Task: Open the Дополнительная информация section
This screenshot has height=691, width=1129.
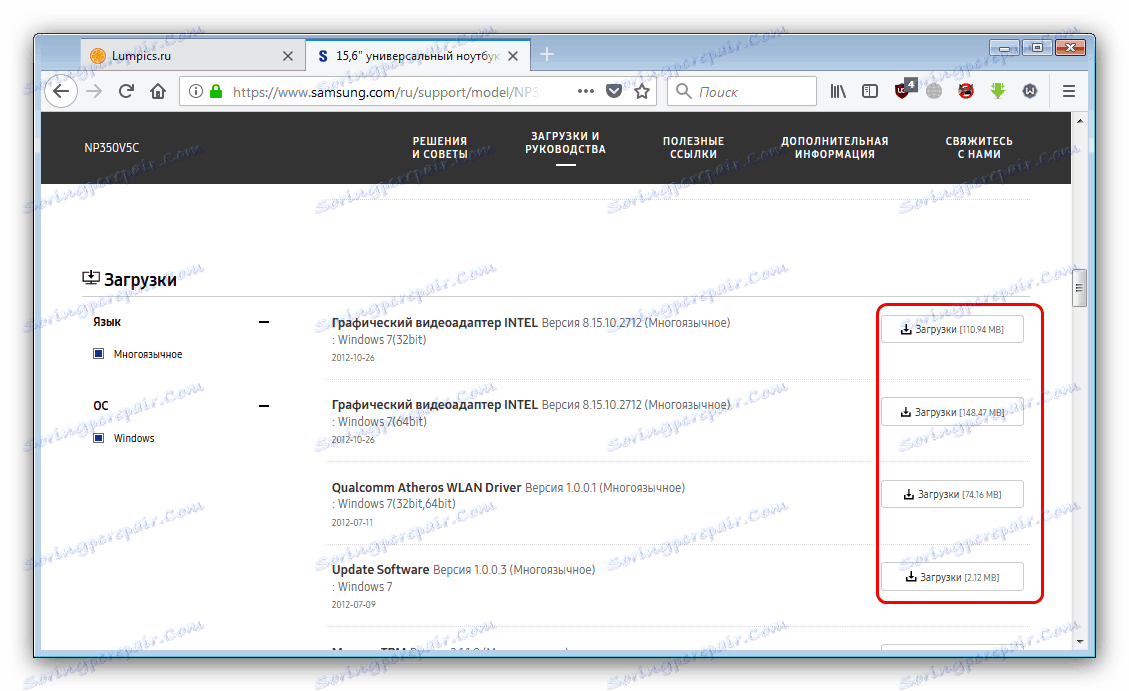Action: [835, 148]
